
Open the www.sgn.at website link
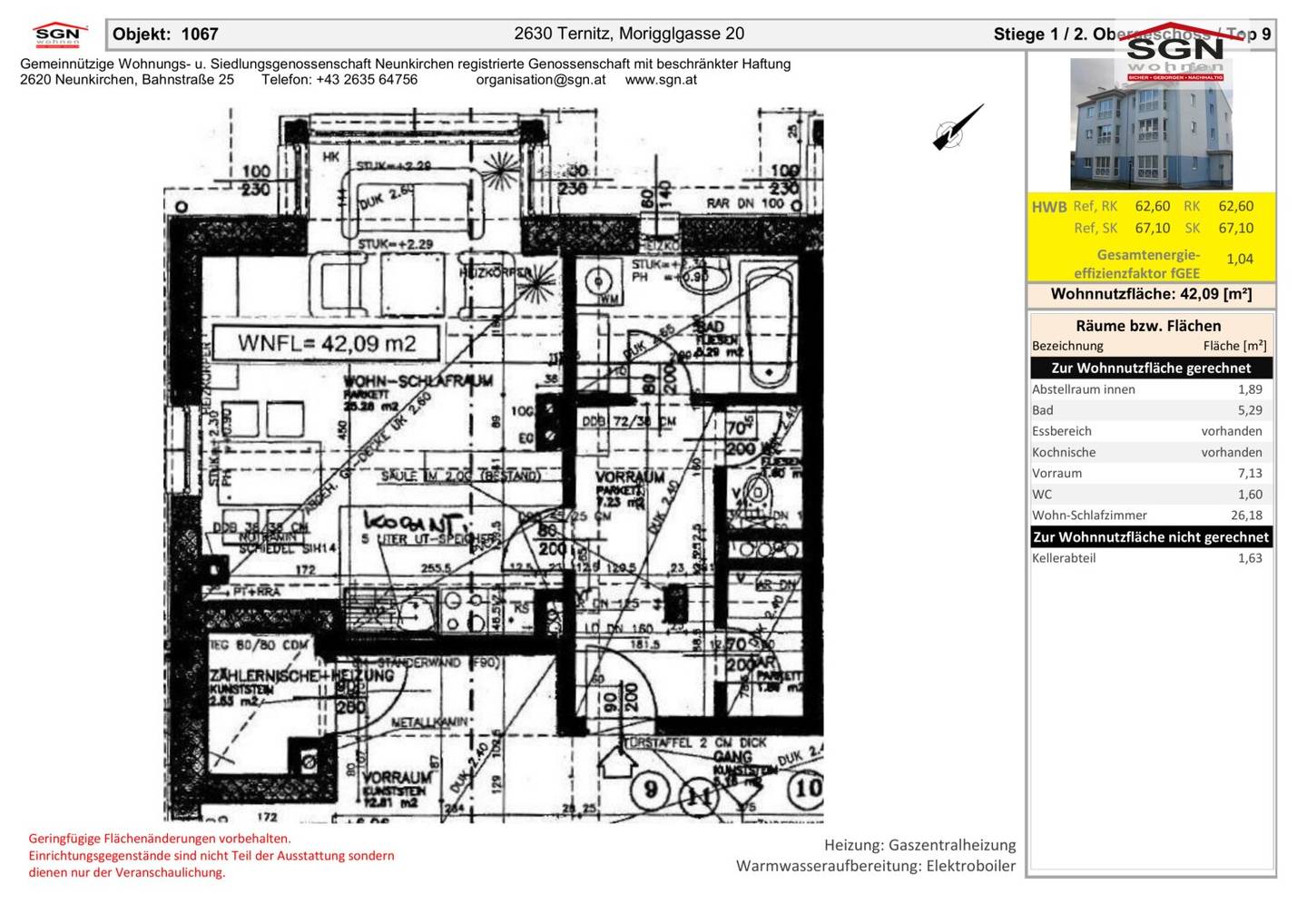(661, 80)
